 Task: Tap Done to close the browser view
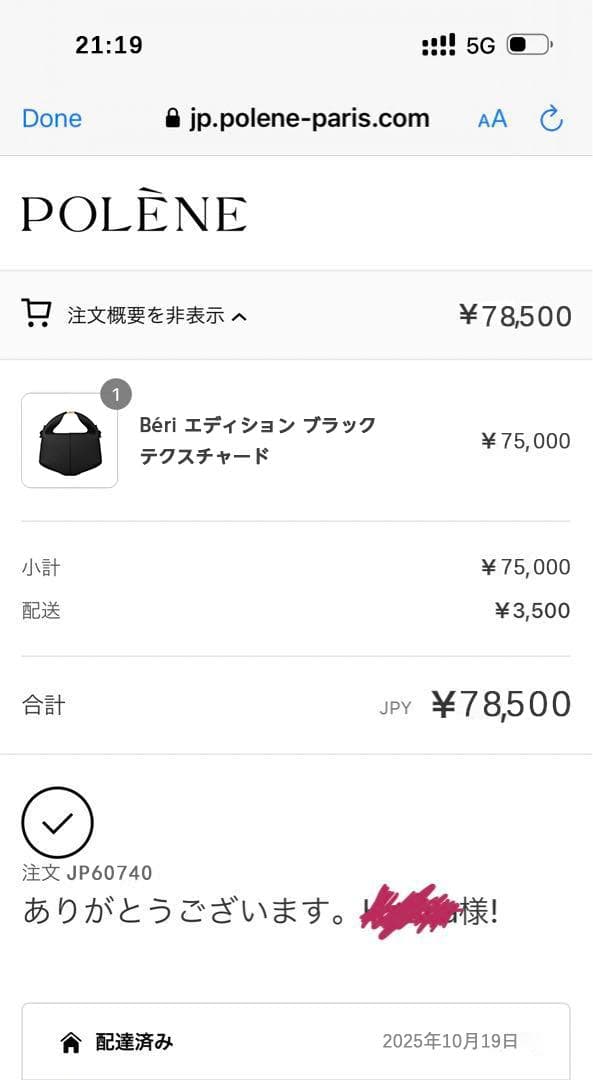[52, 118]
